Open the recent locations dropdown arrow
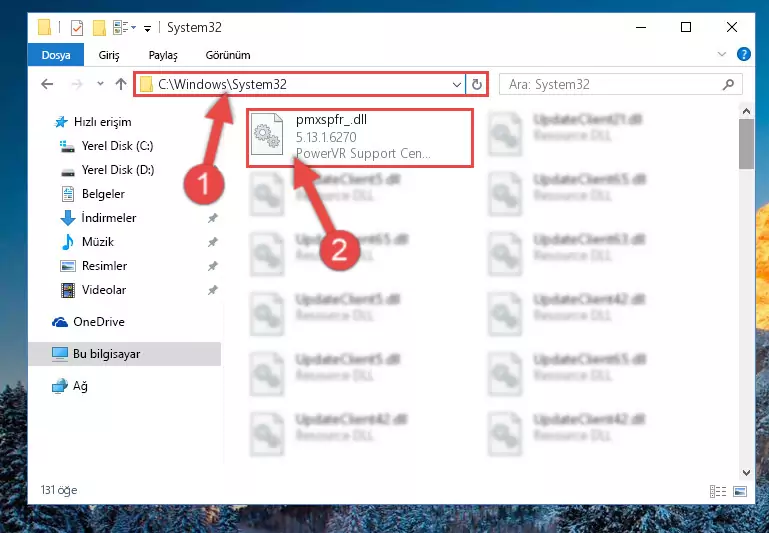The image size is (769, 533). (x=100, y=84)
